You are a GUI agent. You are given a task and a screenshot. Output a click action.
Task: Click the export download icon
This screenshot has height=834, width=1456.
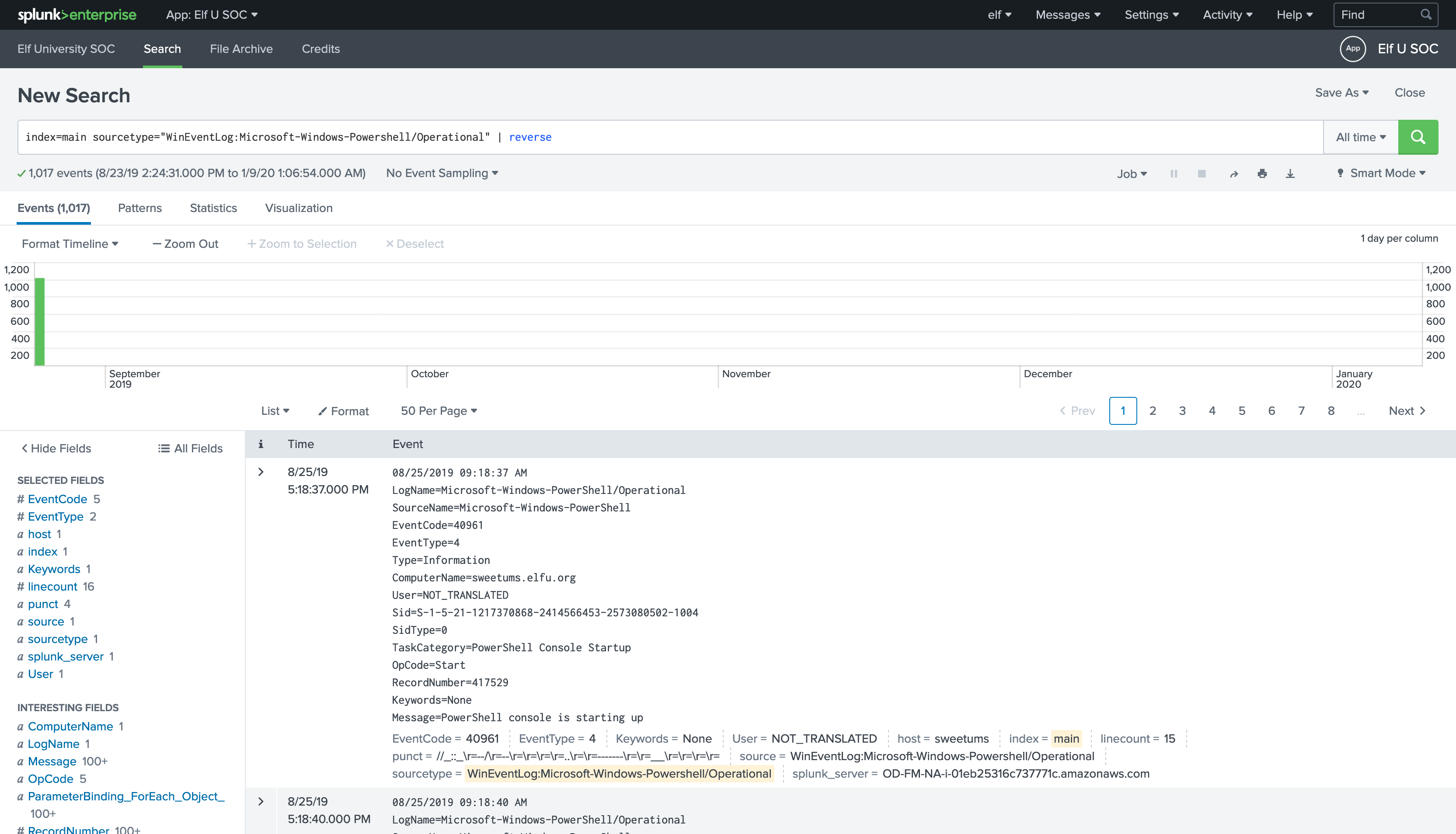click(x=1290, y=174)
